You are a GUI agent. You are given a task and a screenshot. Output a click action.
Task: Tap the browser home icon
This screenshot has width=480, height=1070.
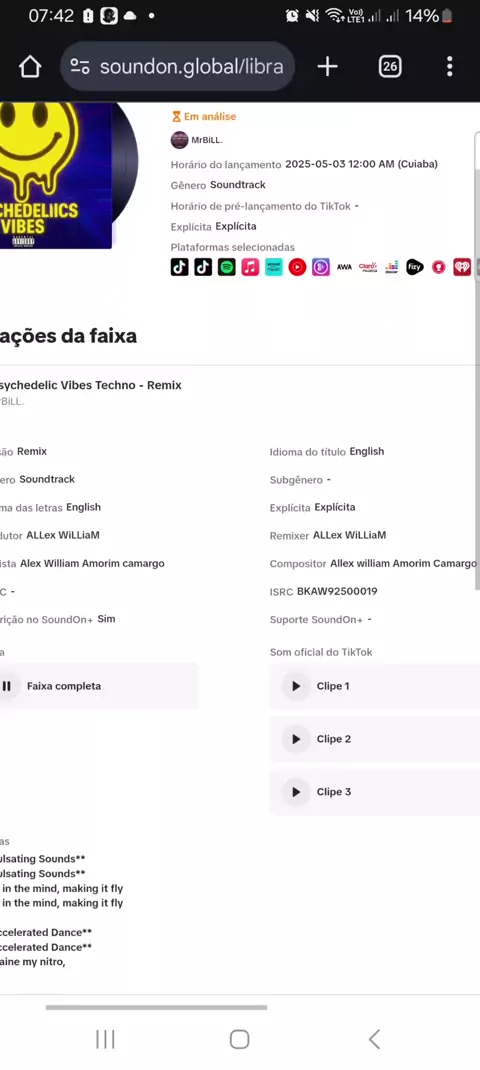pos(30,66)
